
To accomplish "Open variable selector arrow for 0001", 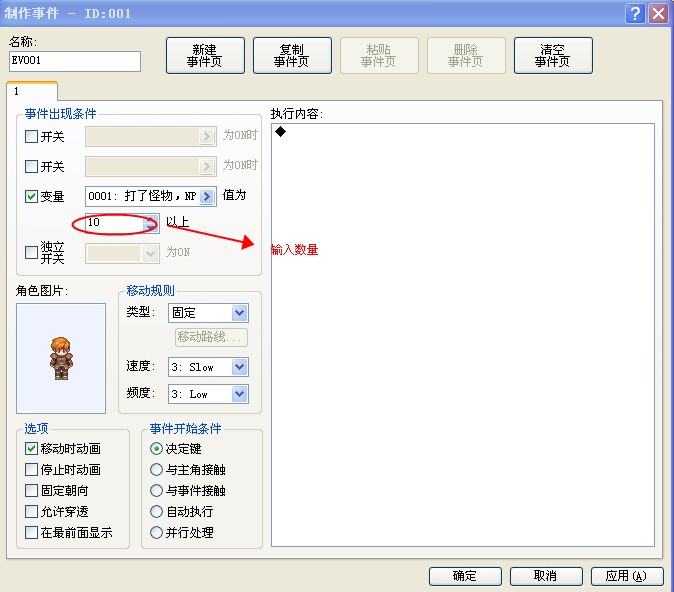I will click(207, 196).
